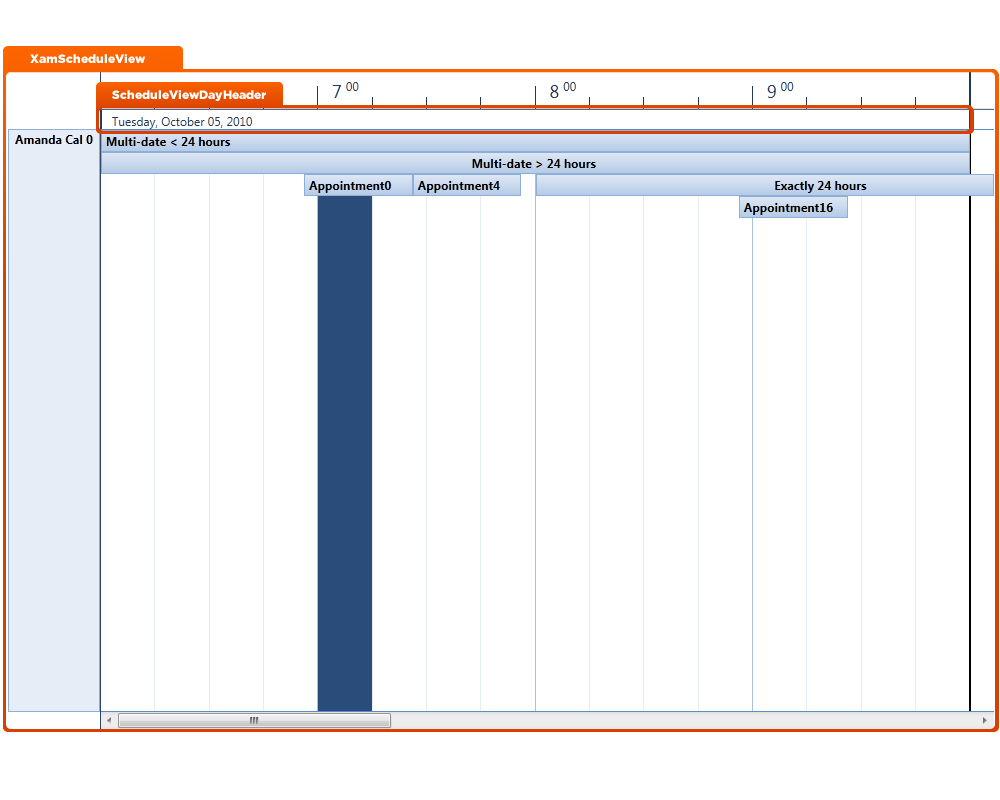
Task: Click the Tuesday, October 05, 2010 day header
Action: coord(535,121)
